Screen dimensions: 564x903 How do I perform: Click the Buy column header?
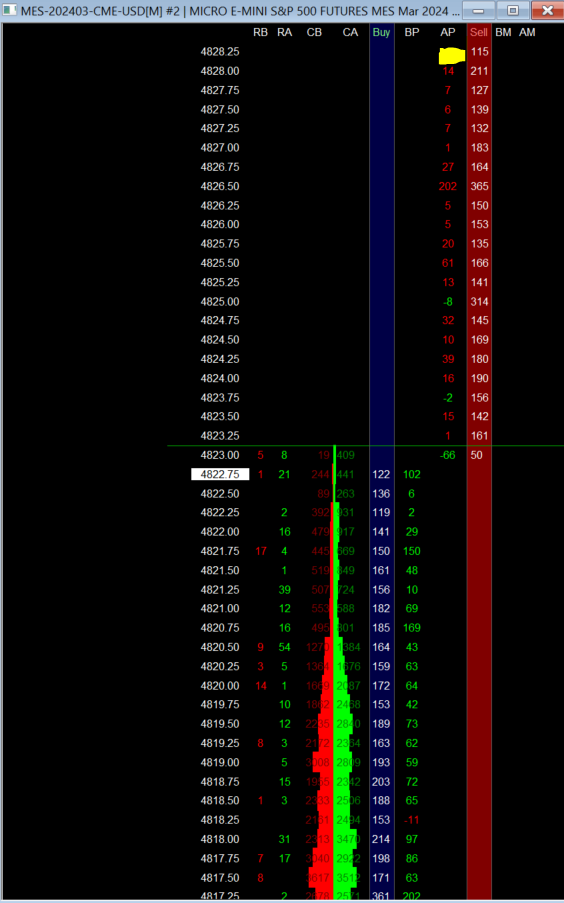click(381, 32)
